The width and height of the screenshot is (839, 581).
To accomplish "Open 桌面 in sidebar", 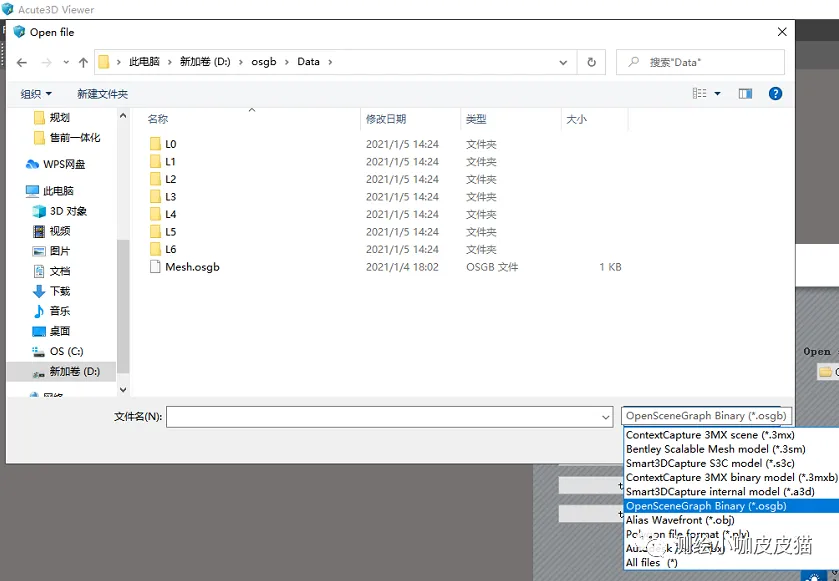I will coord(59,331).
